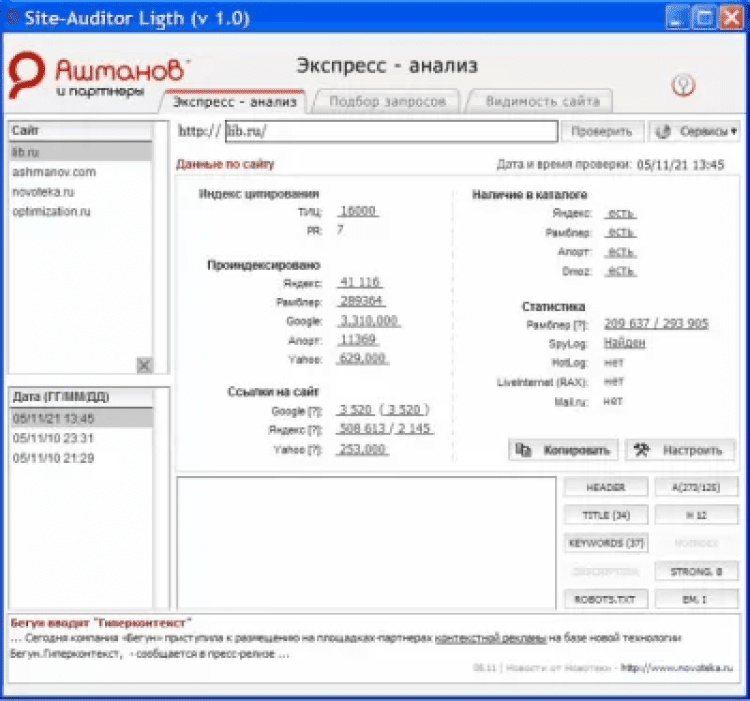Open Dmoz catalog есть link
Screen dimensions: 750x701
tap(621, 271)
